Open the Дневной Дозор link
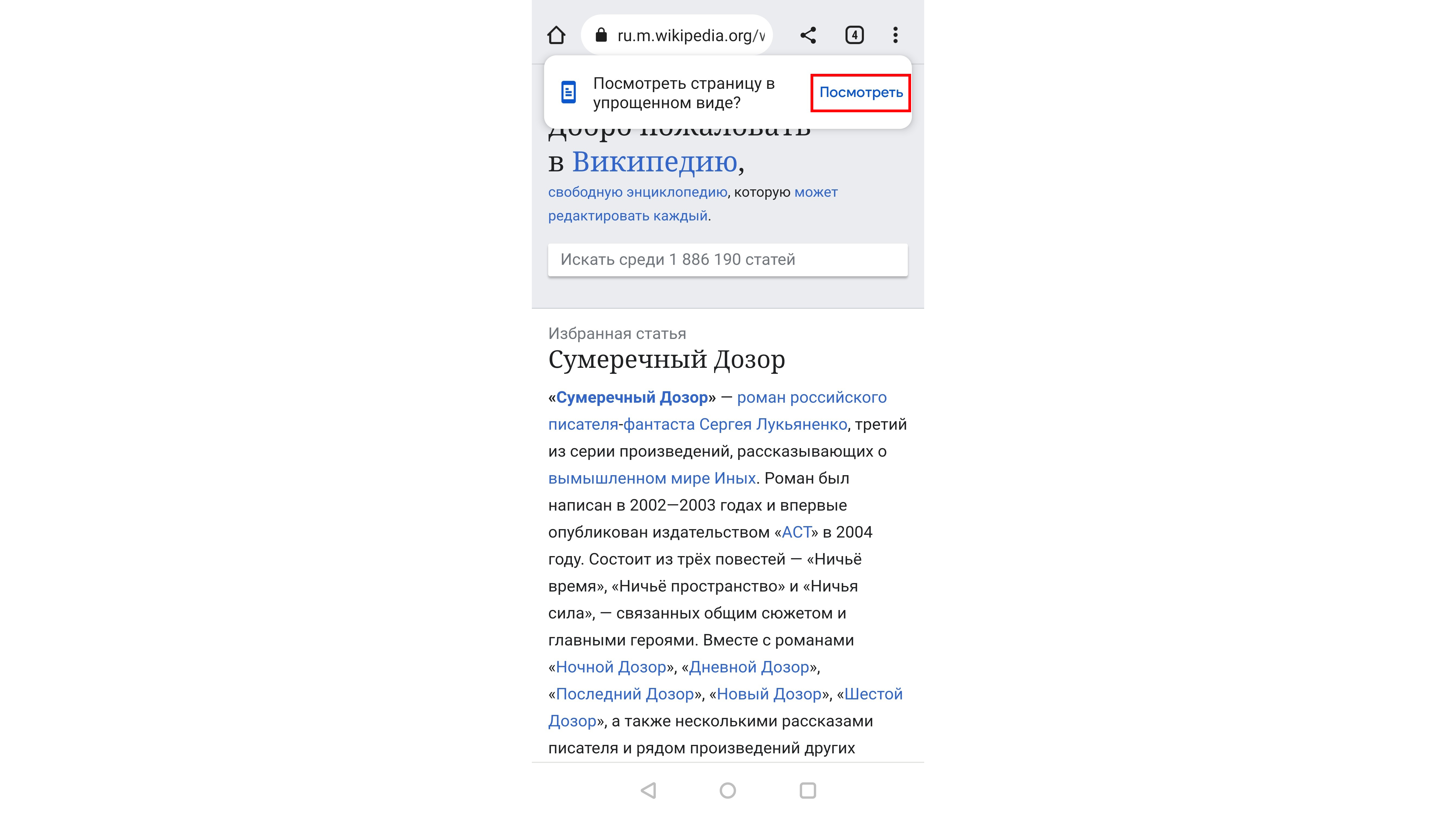The image size is (1456, 819). coord(749,667)
